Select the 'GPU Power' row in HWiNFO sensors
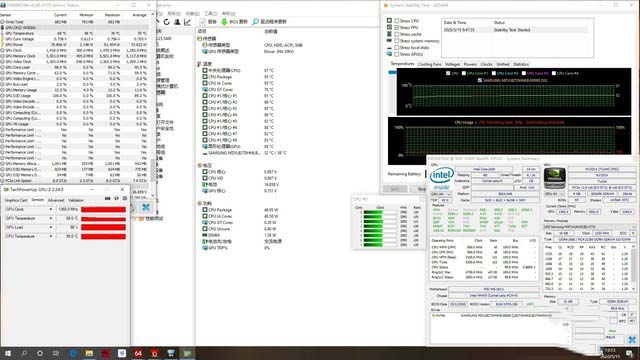Viewport: 640px width, 360px height. tap(74, 44)
